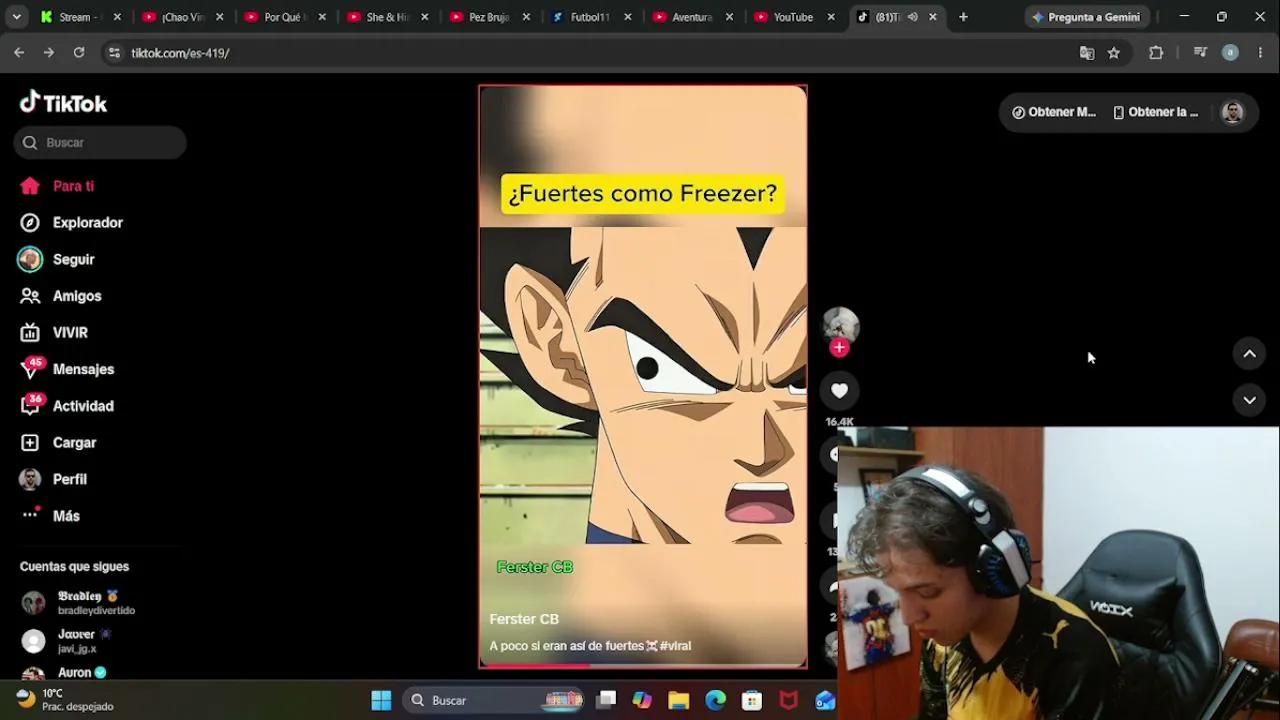Screen dimensions: 1280x720
Task: Open Task View on taskbar
Action: click(x=607, y=700)
